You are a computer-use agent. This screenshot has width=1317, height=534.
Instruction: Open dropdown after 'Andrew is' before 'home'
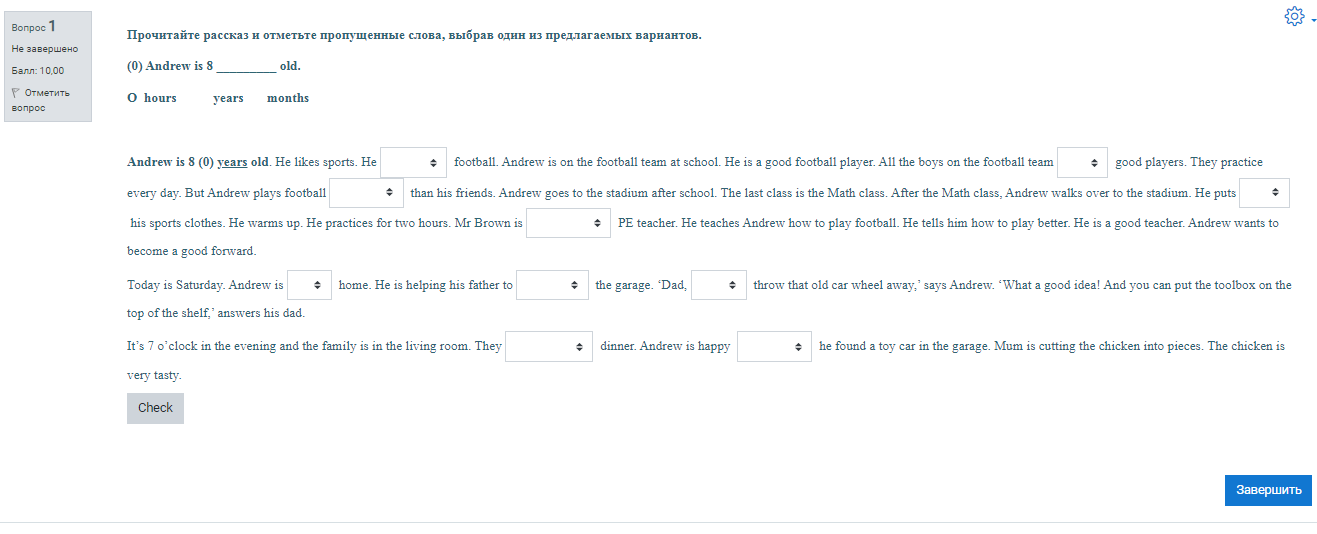pyautogui.click(x=309, y=285)
